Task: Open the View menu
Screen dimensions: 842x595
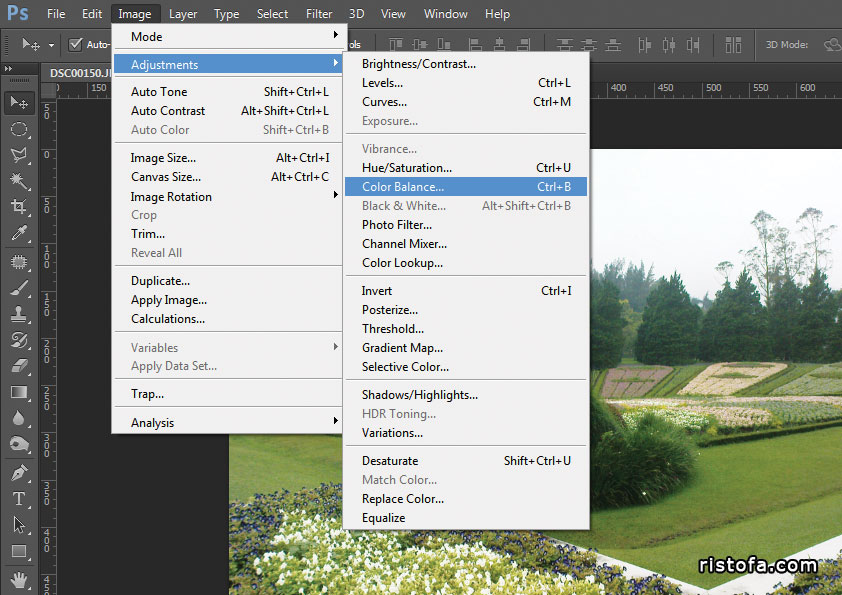Action: tap(393, 14)
